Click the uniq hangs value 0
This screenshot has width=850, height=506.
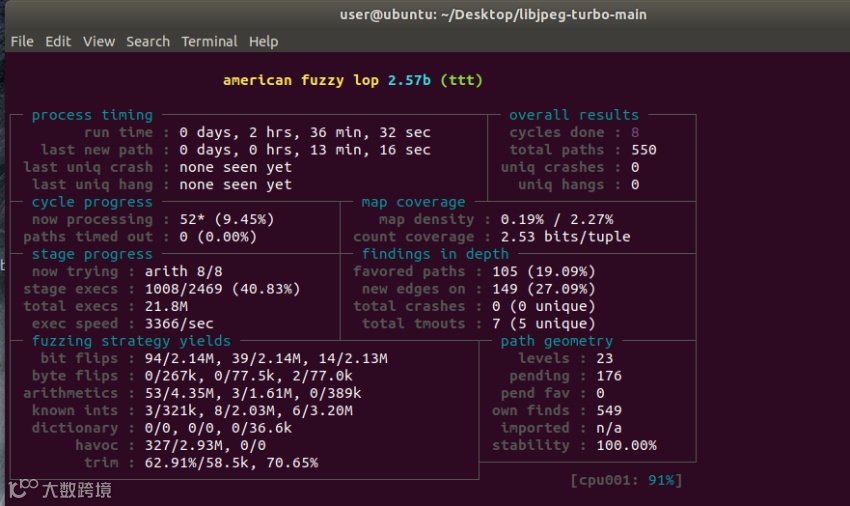pos(635,184)
